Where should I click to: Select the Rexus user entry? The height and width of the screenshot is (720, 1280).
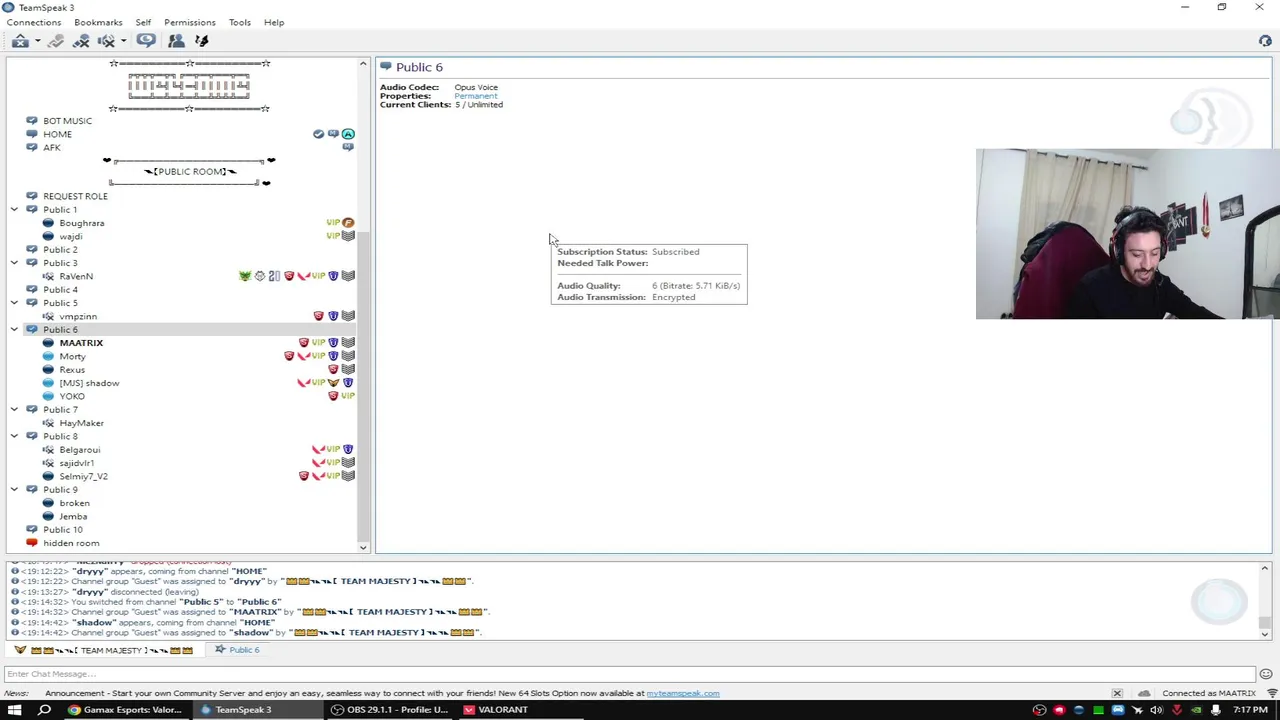72,370
